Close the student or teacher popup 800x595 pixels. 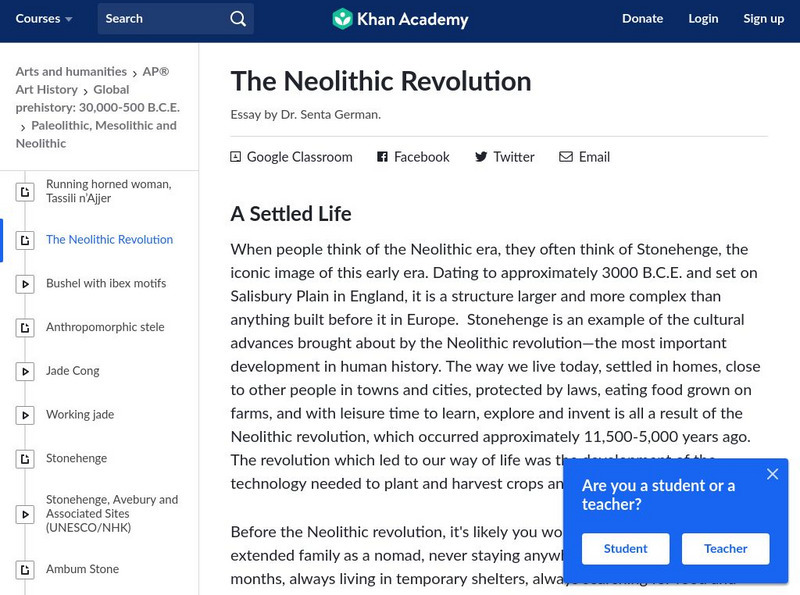772,474
